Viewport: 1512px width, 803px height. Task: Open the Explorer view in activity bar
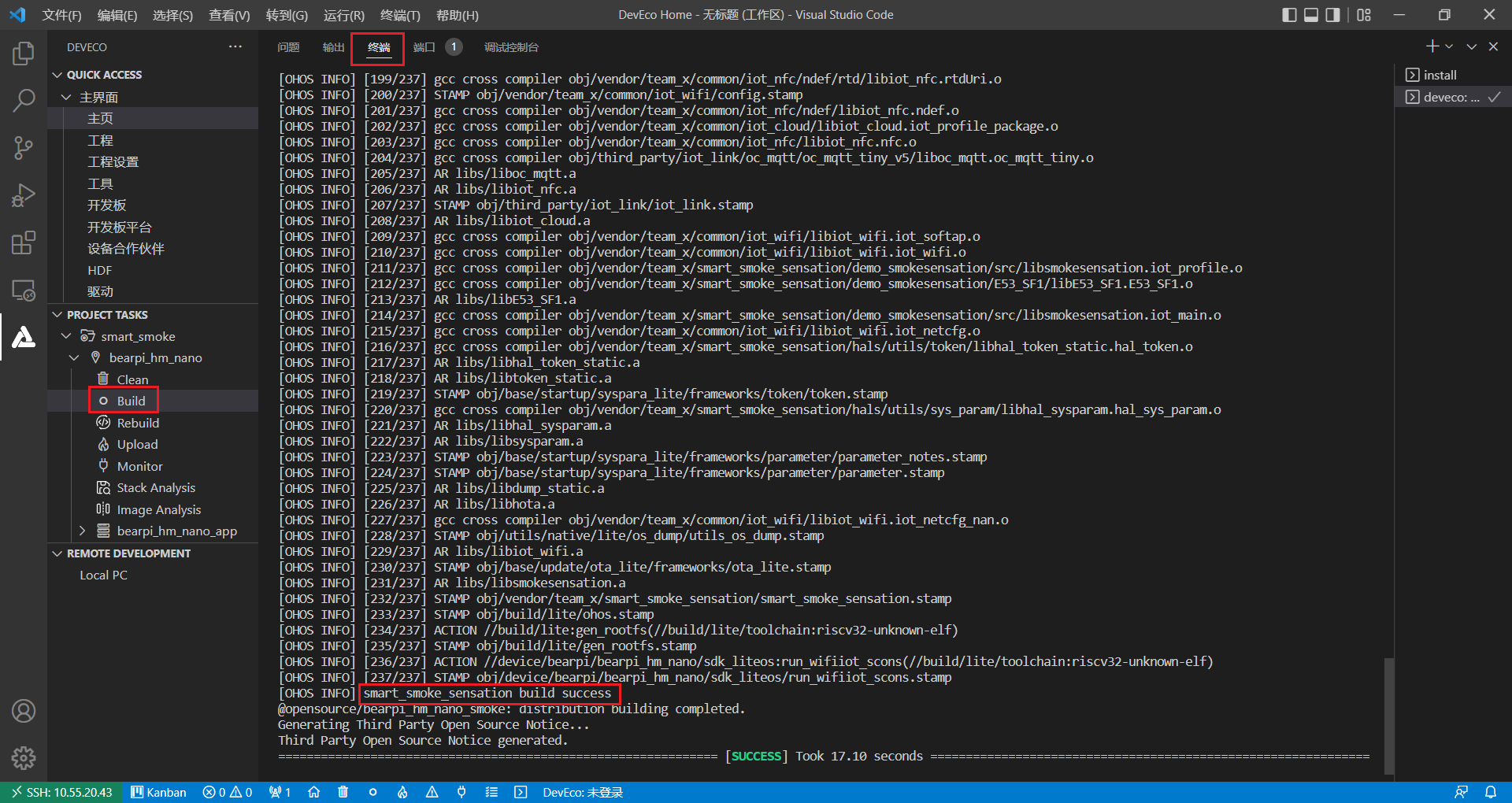tap(24, 54)
